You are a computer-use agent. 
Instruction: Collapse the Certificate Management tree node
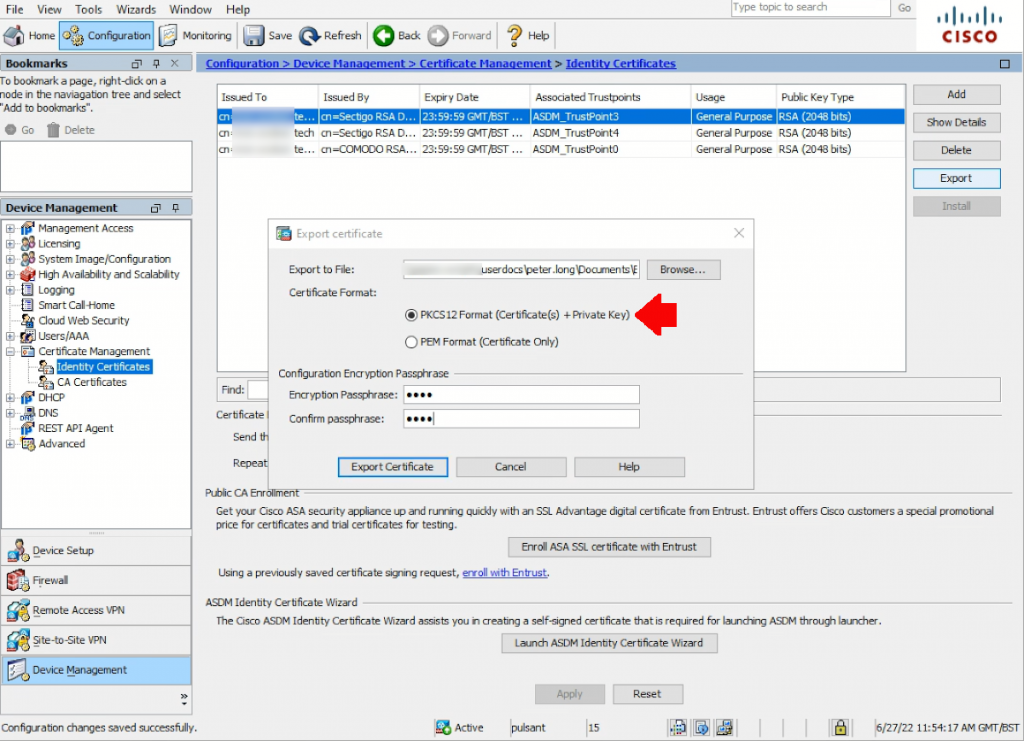[10, 352]
